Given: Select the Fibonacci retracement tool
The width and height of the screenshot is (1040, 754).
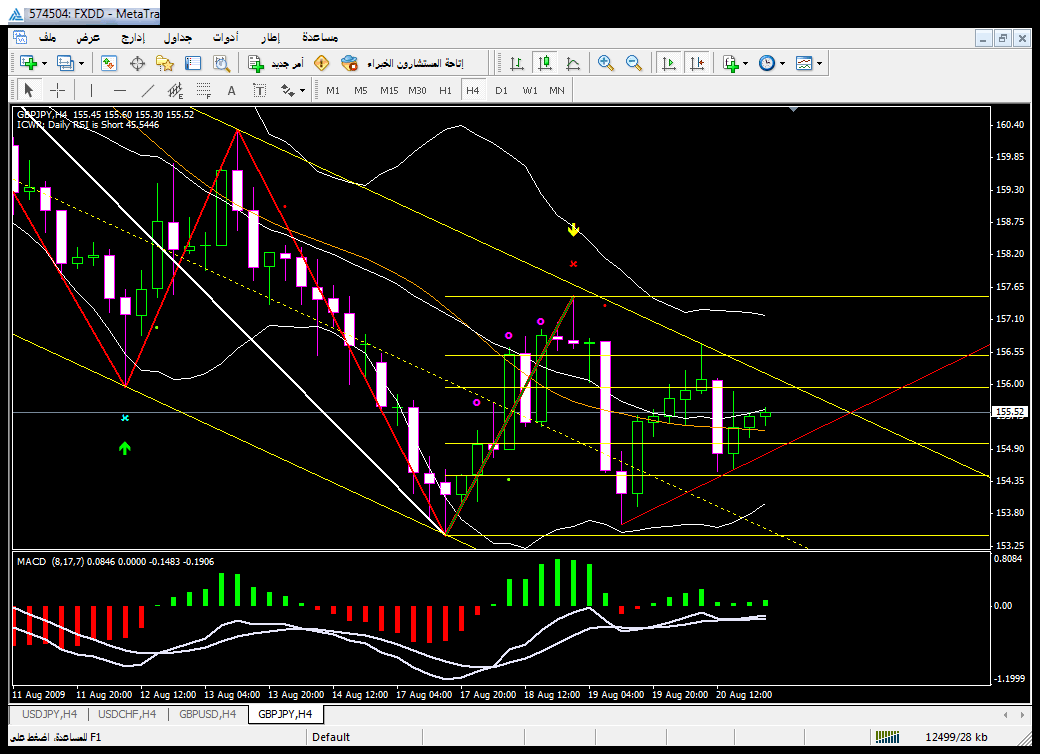Looking at the screenshot, I should (204, 90).
